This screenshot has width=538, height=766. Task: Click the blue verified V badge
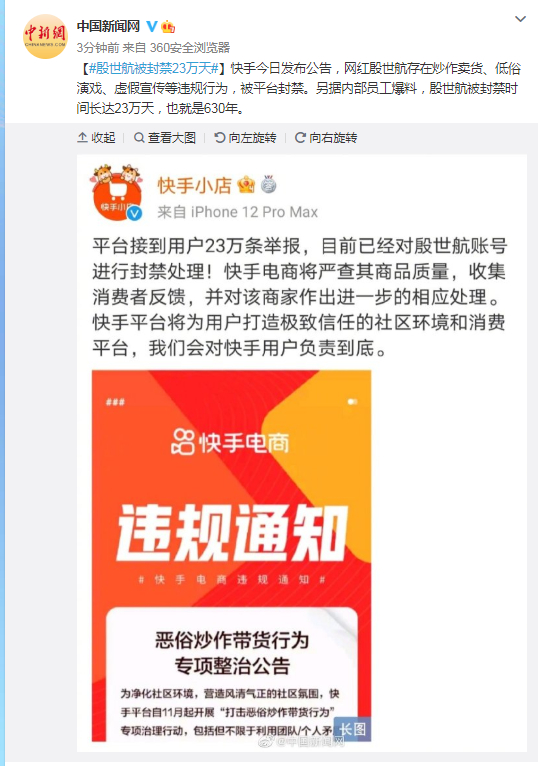click(152, 26)
